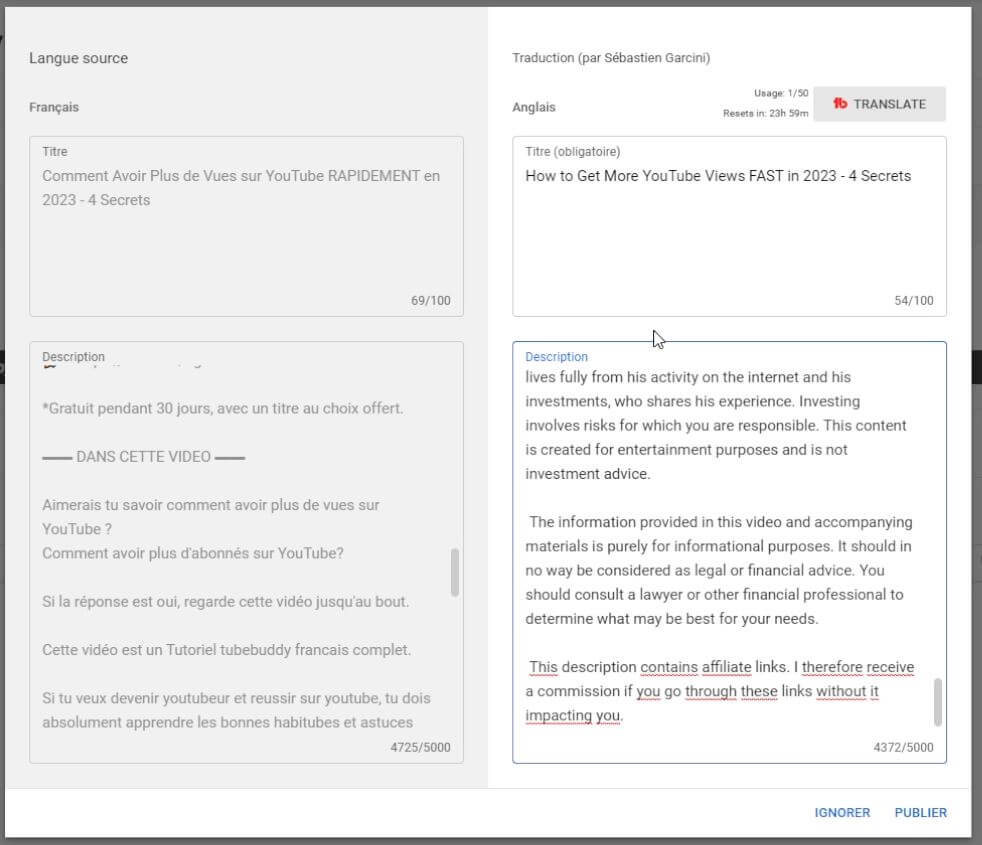Click the misspelled word 'affiliate' in description

click(x=726, y=667)
